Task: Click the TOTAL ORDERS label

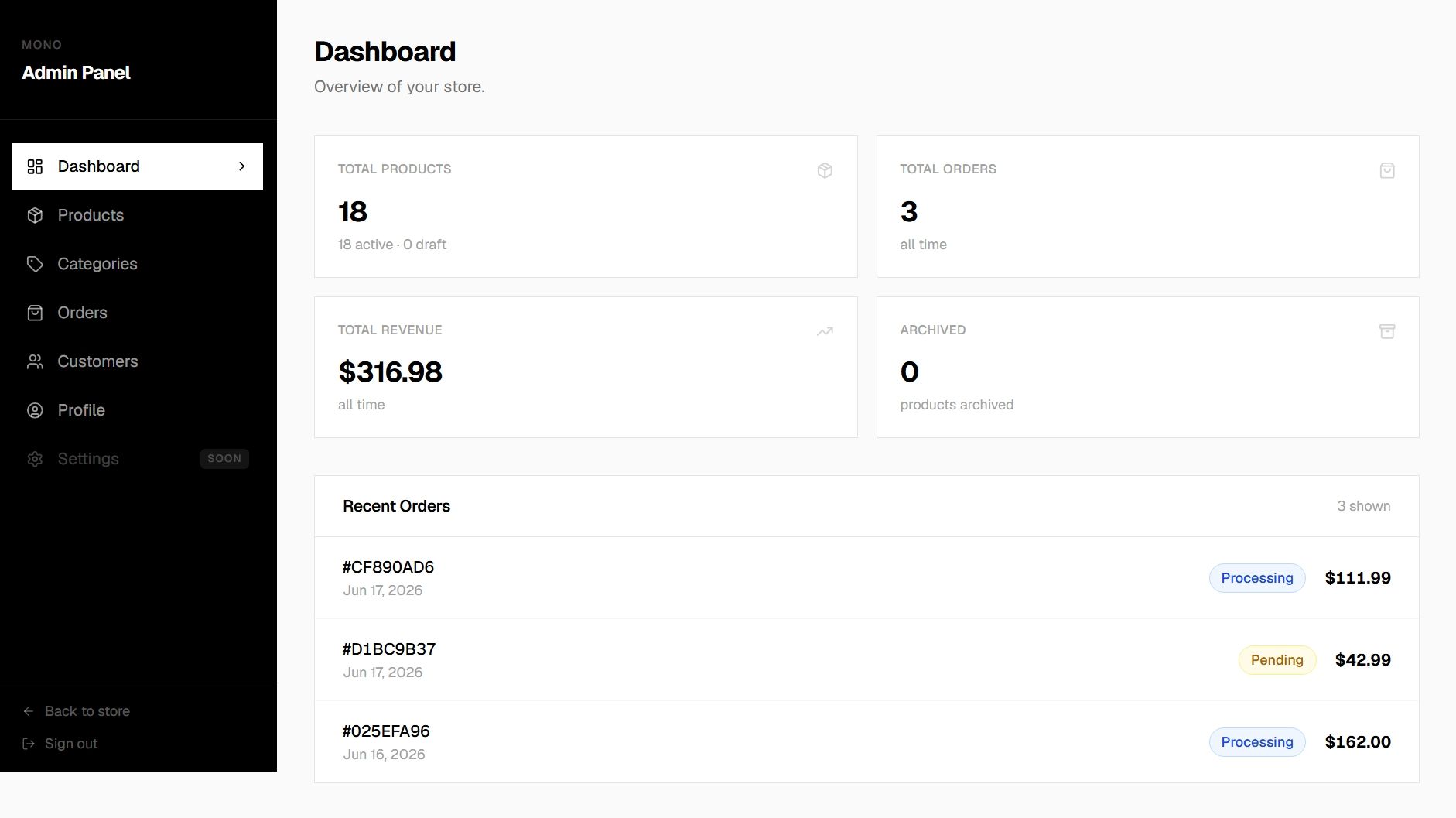Action: (948, 169)
